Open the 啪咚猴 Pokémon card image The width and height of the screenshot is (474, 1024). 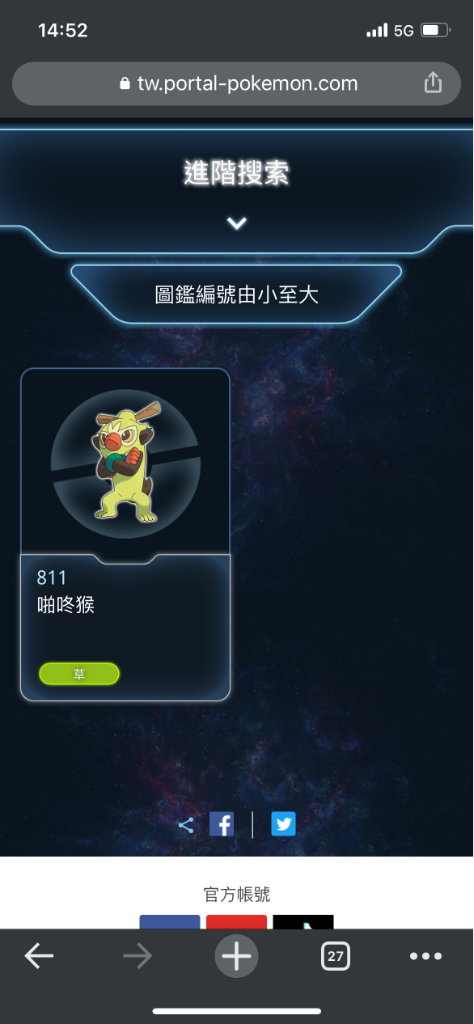click(125, 462)
